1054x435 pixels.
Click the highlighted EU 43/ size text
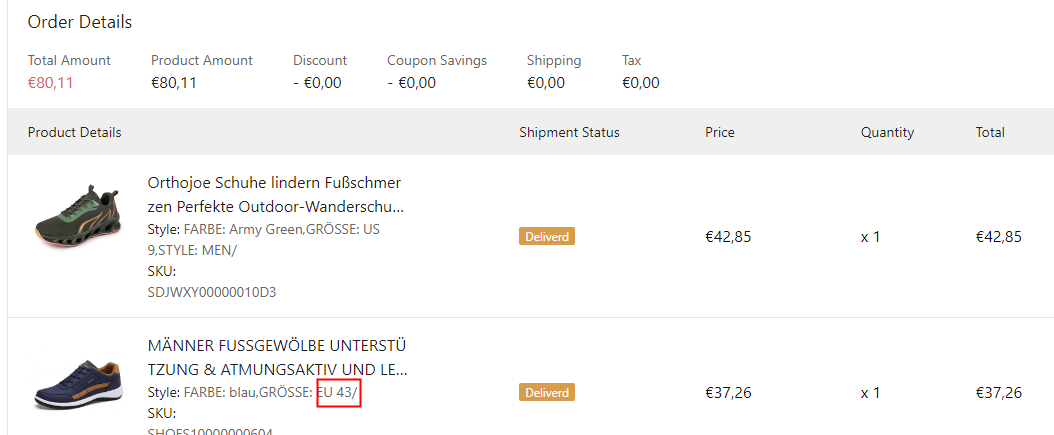[x=338, y=393]
